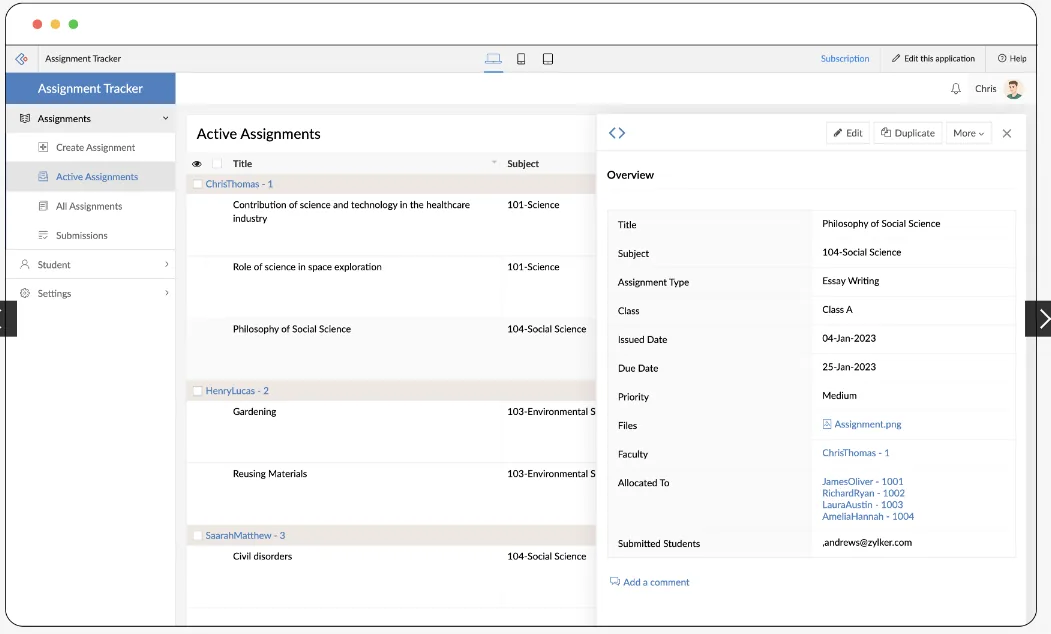The image size is (1051, 634).
Task: Open the SaarahMatthew - 3 group header
Action: click(245, 535)
